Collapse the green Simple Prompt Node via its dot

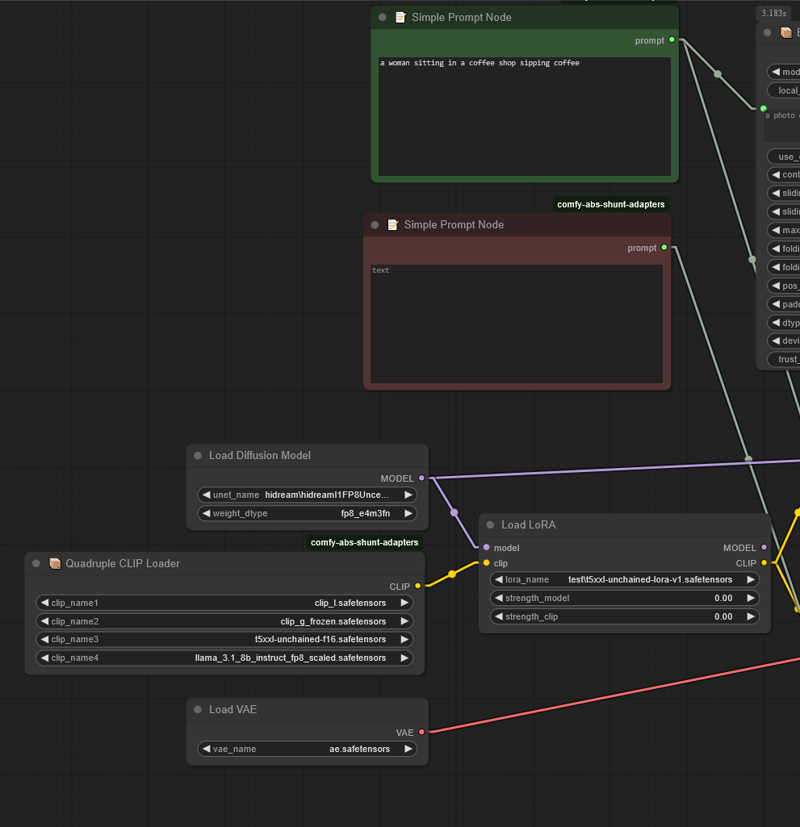coord(382,17)
